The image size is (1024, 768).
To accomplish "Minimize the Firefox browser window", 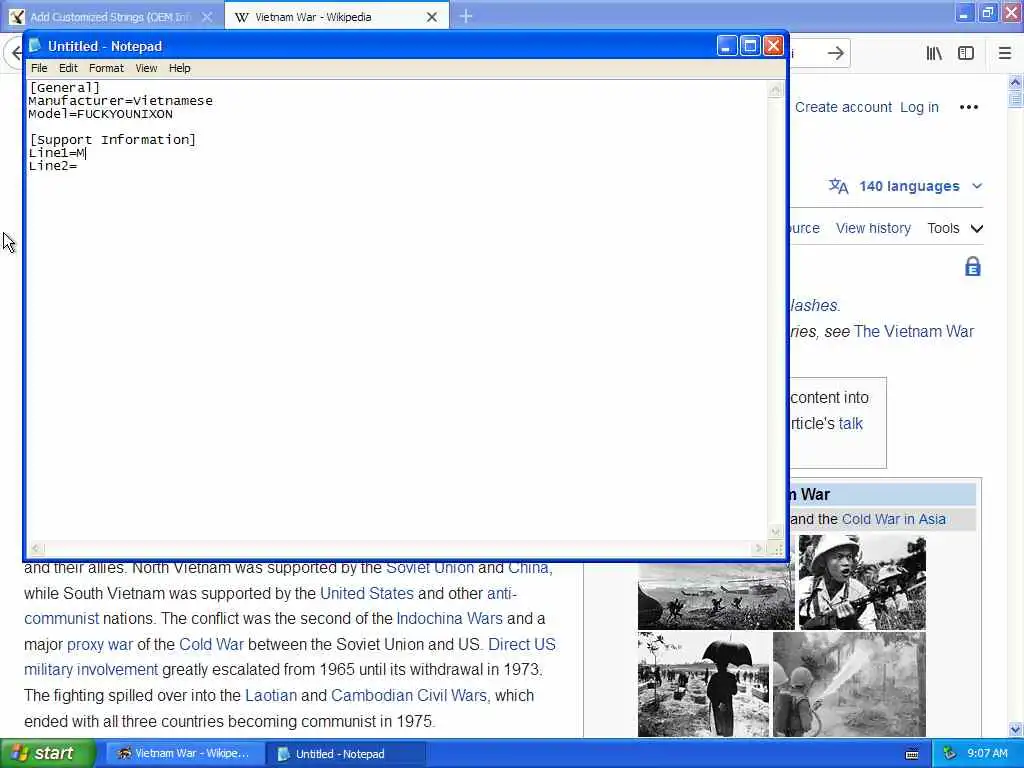I will [963, 13].
